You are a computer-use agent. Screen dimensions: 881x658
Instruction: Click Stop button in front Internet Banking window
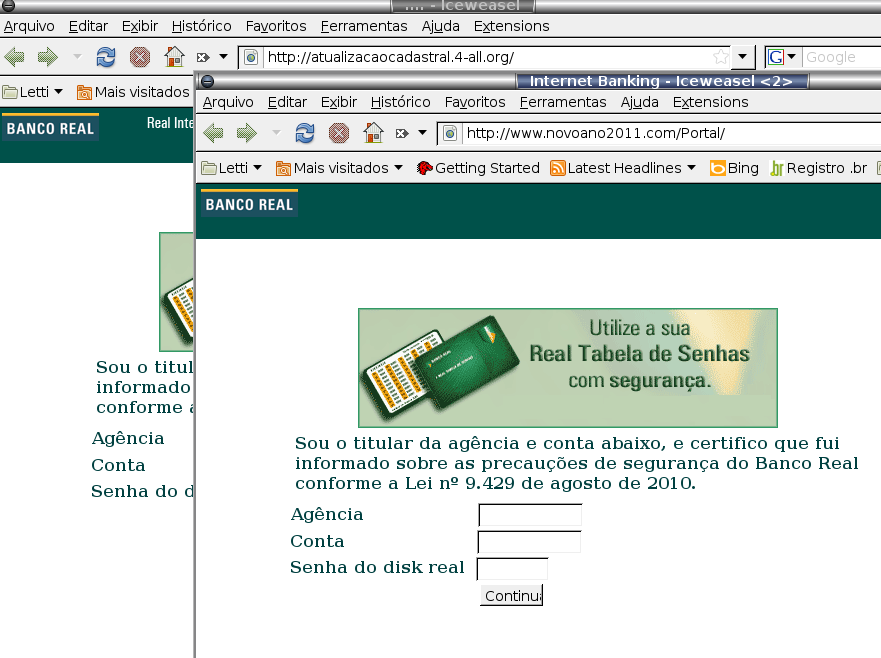coord(339,133)
